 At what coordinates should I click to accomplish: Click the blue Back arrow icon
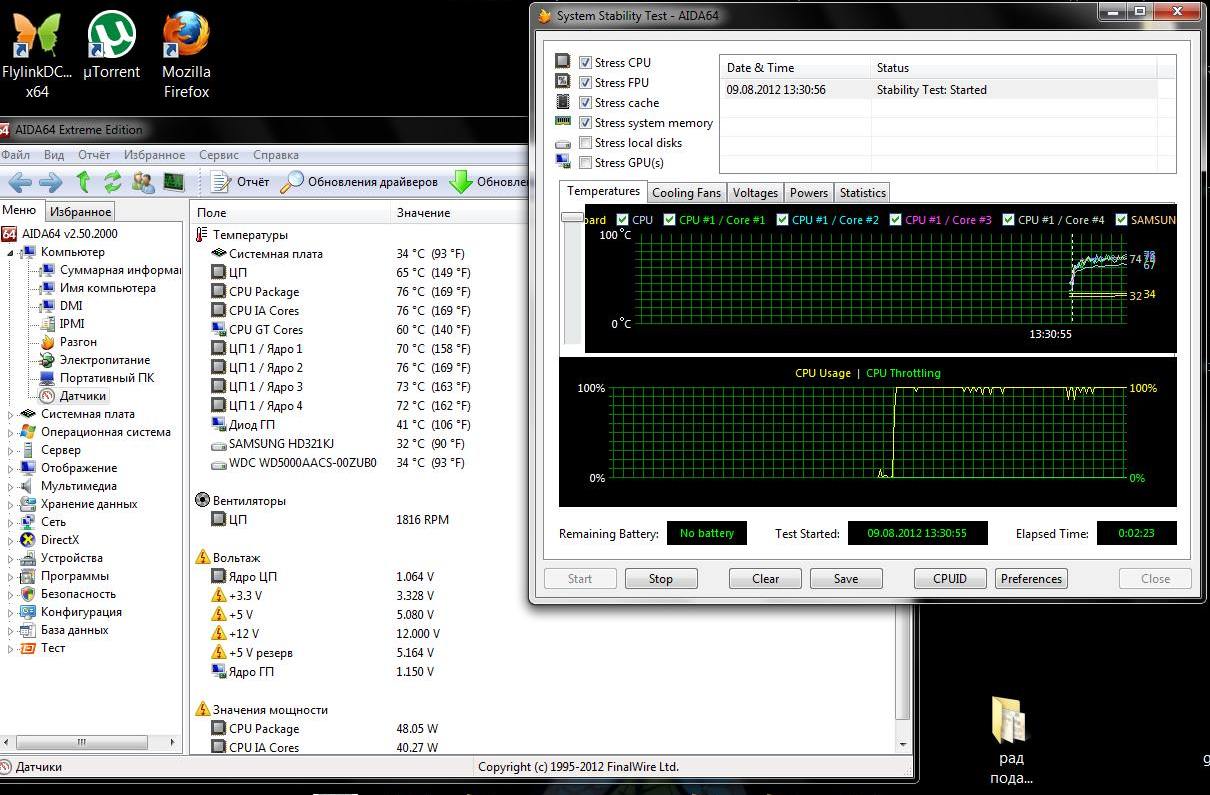coord(21,182)
